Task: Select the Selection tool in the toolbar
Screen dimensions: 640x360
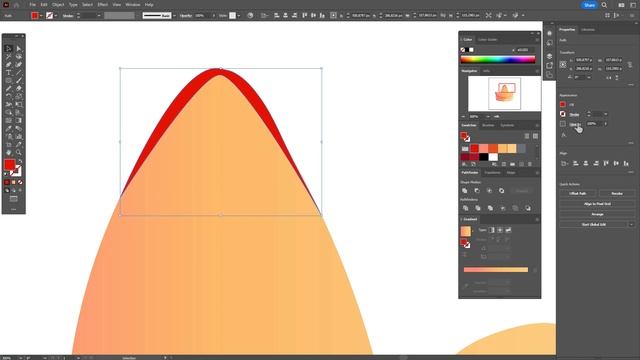Action: pyautogui.click(x=9, y=48)
